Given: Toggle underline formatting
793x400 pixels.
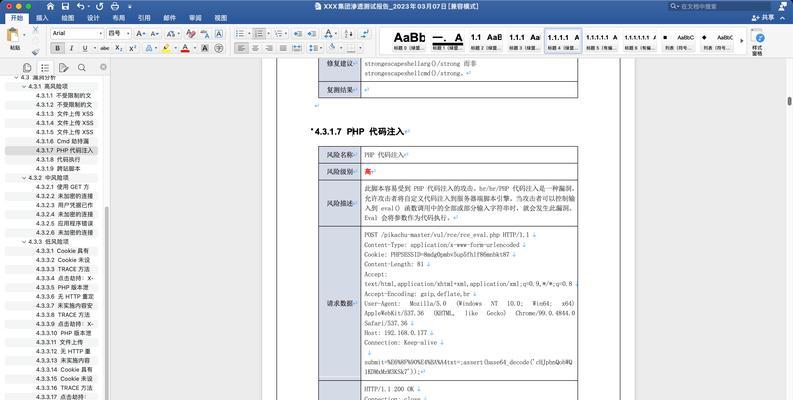Looking at the screenshot, I should 84,48.
